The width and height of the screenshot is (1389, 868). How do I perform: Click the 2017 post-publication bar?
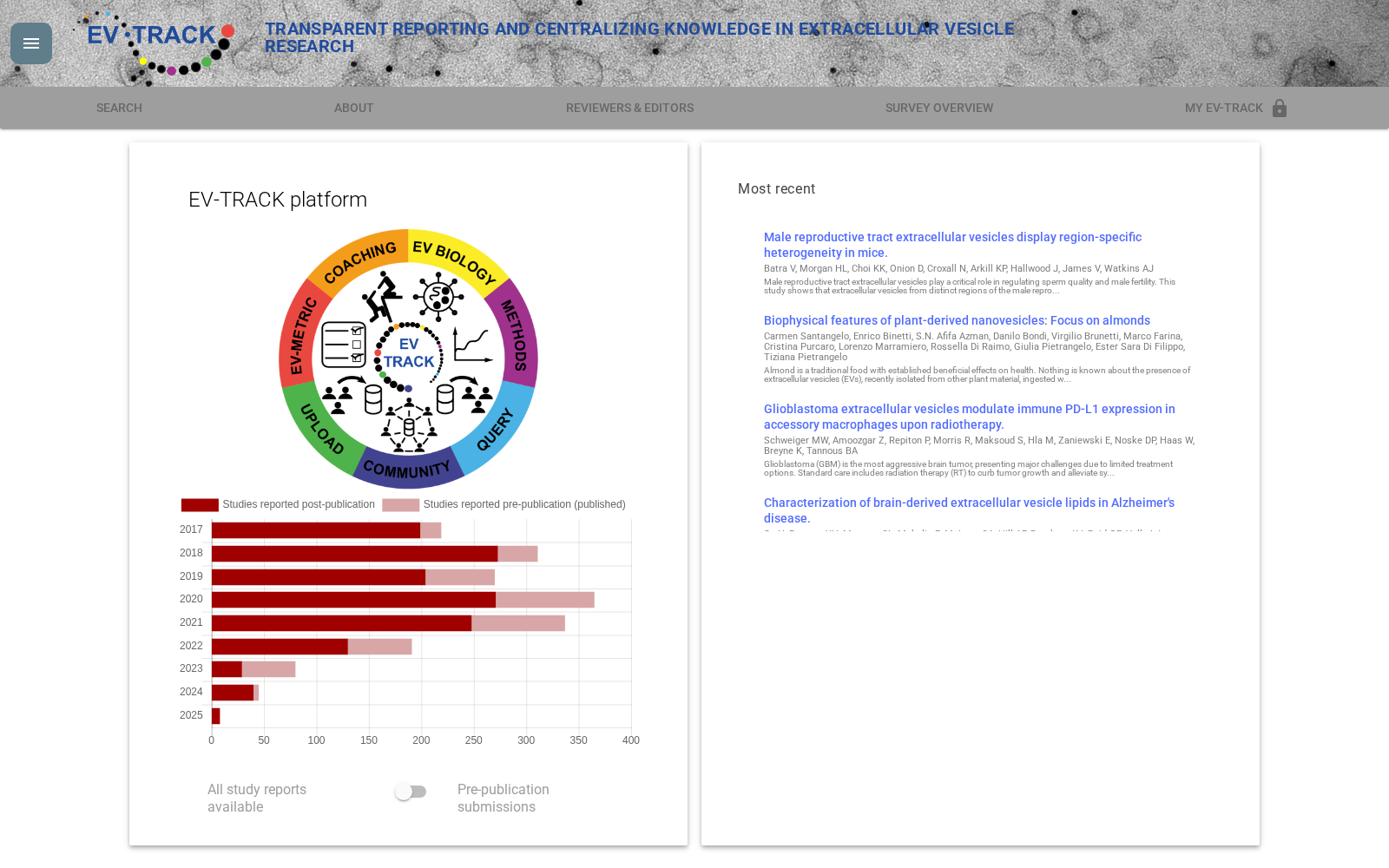(x=316, y=530)
